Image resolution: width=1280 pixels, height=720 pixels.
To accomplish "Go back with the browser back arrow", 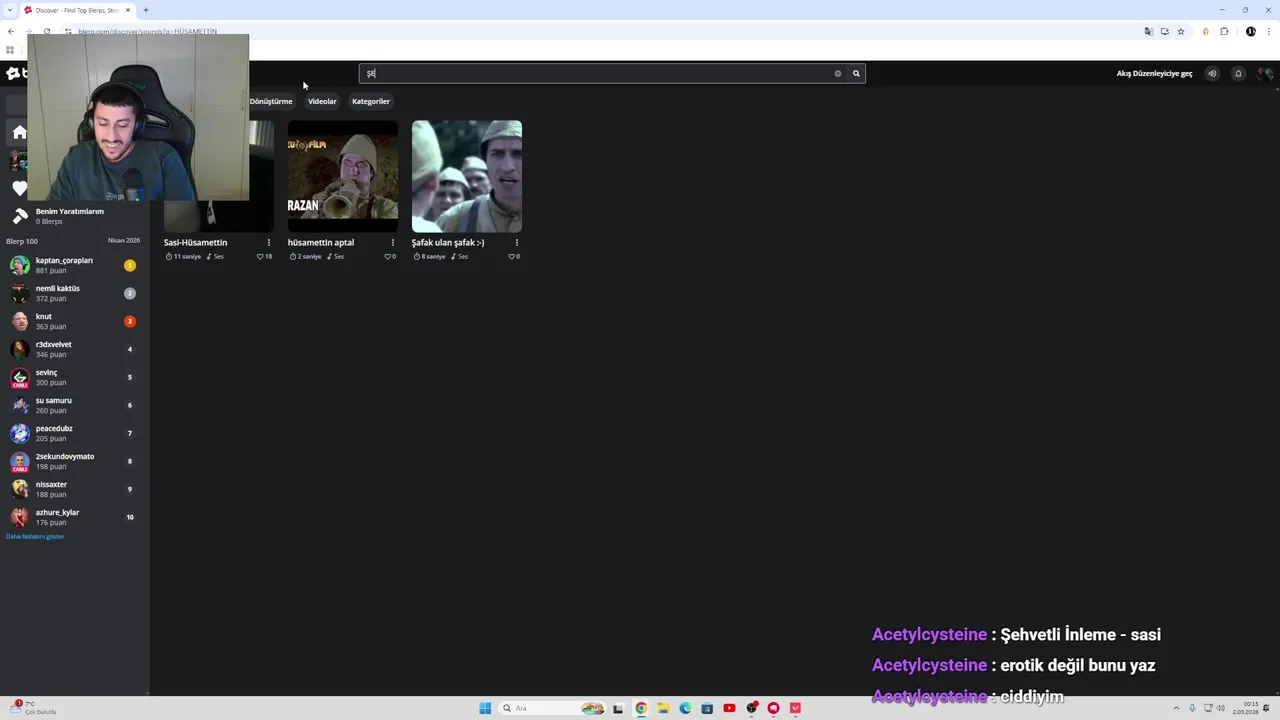I will pos(11,31).
